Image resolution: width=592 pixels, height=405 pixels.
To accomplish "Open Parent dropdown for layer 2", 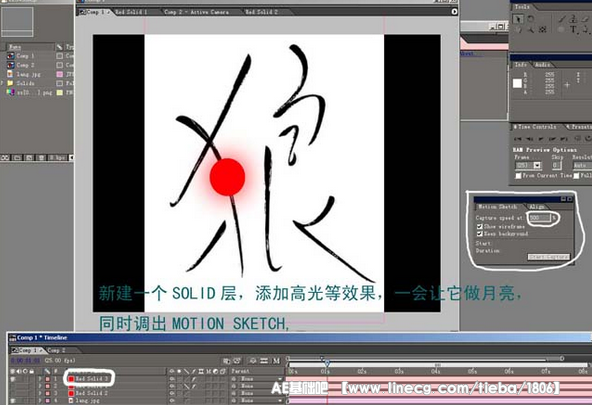I will point(261,386).
